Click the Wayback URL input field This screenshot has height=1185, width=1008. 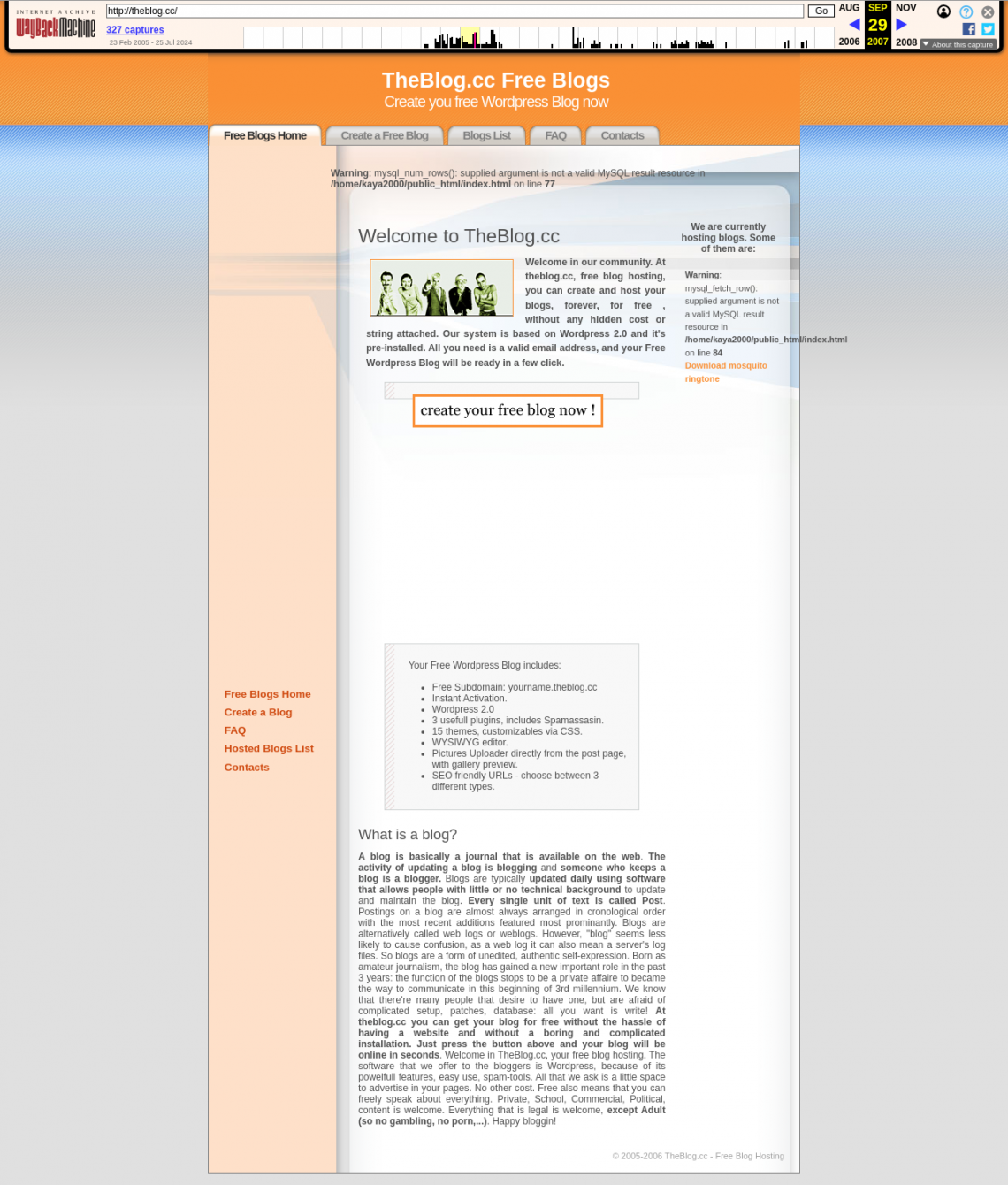(454, 11)
